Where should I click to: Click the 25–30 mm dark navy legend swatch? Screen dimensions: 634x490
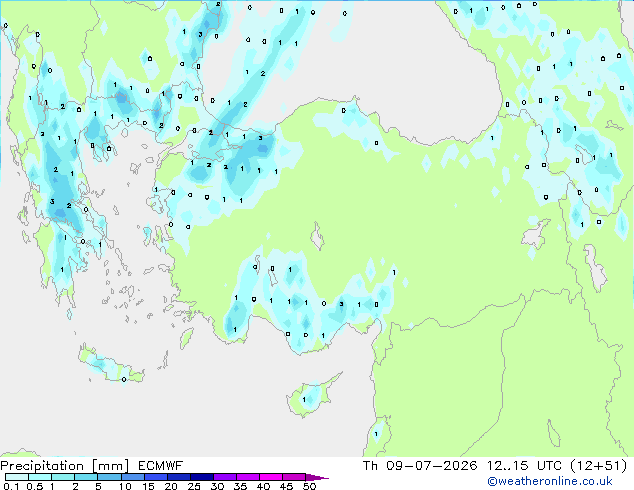pos(201,477)
